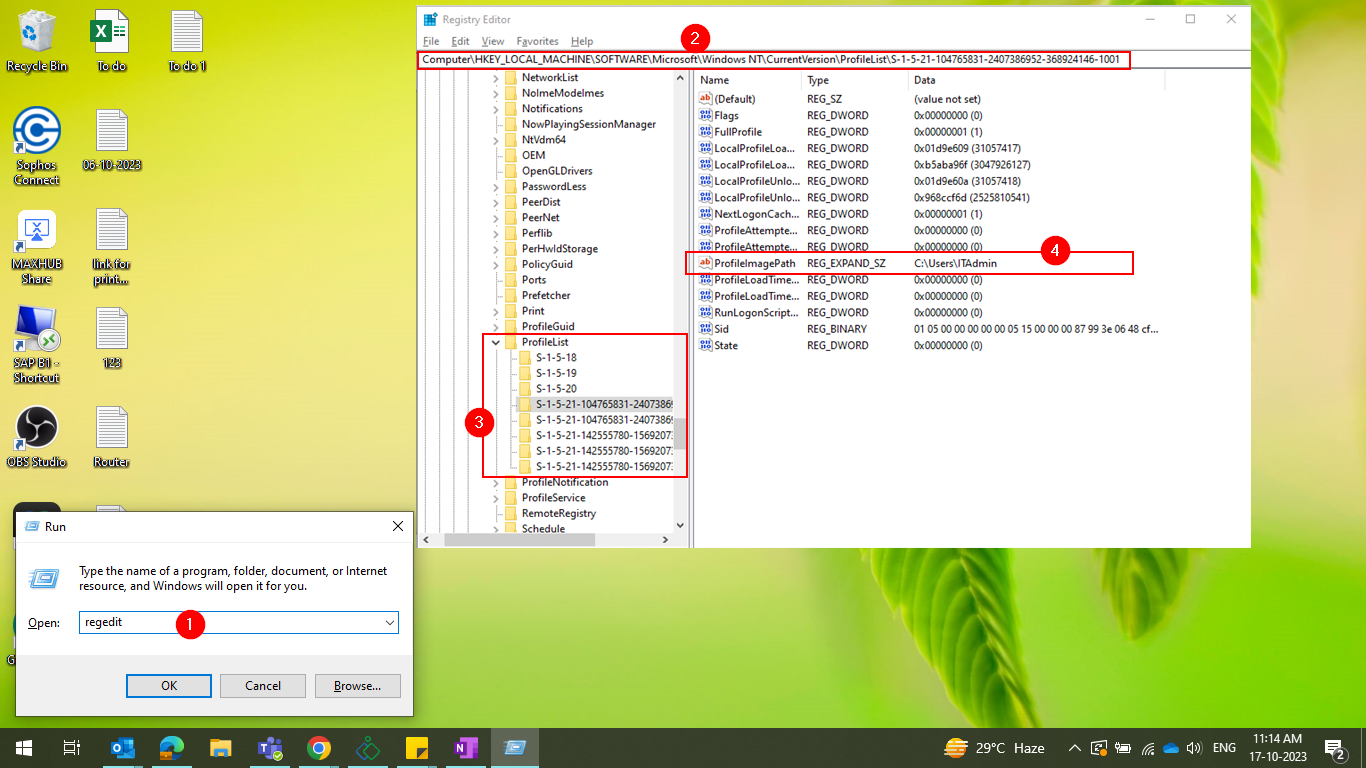
Task: Select the ProfileImagePath registry value
Action: [754, 263]
